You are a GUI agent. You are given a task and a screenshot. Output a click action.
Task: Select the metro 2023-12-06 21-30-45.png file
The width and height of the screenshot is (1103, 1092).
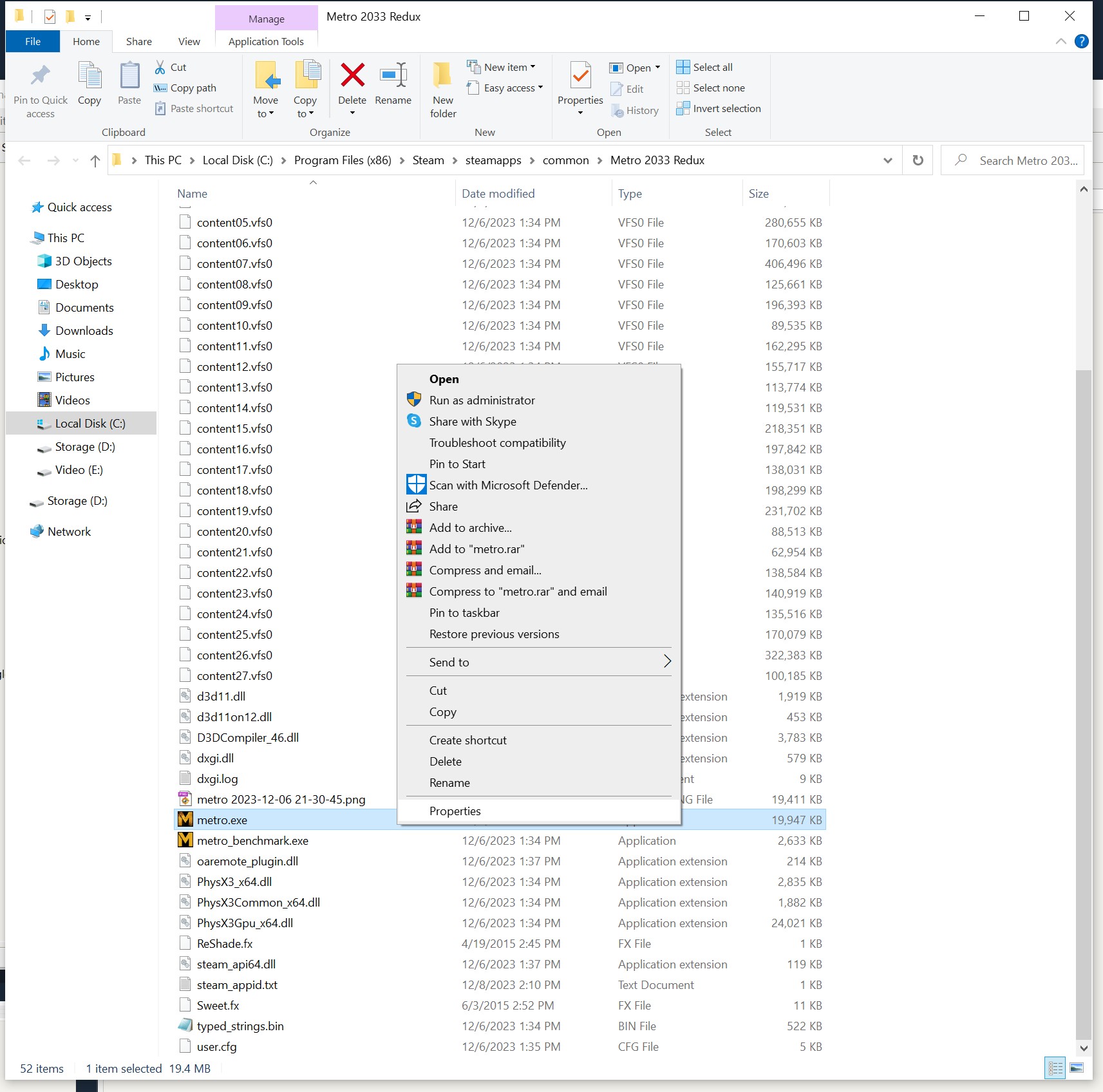281,799
